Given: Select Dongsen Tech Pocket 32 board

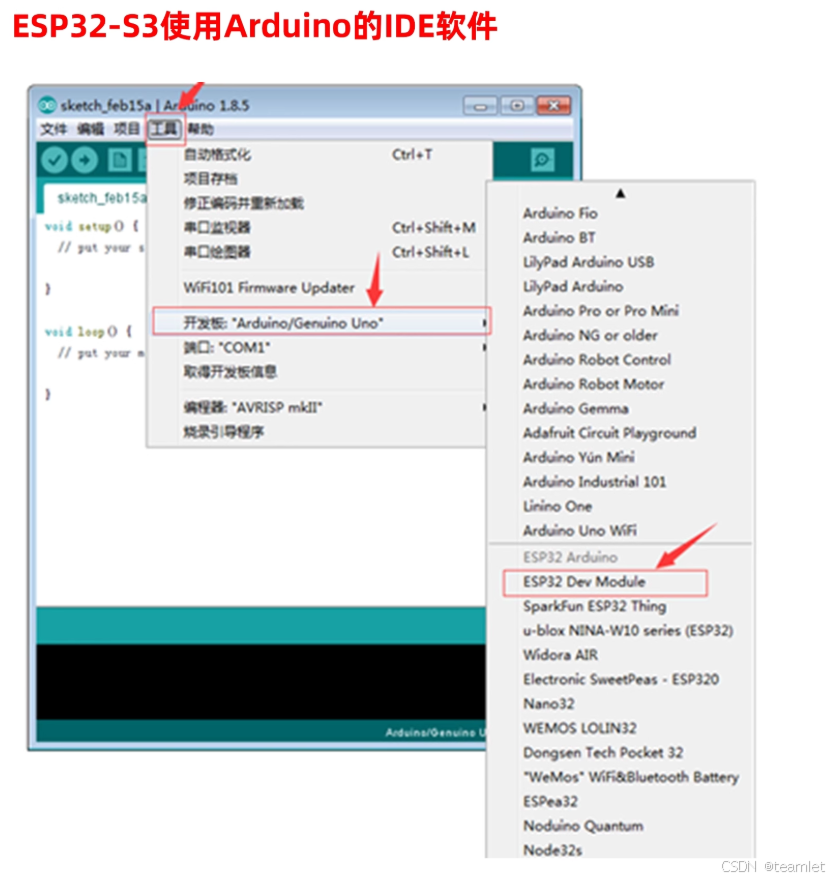Looking at the screenshot, I should point(603,753).
